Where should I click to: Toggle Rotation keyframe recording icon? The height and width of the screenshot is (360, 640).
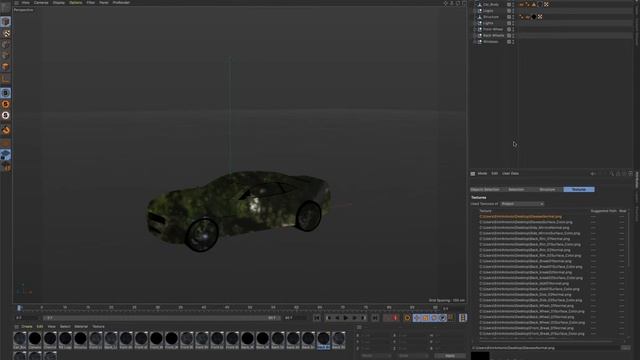(x=434, y=318)
